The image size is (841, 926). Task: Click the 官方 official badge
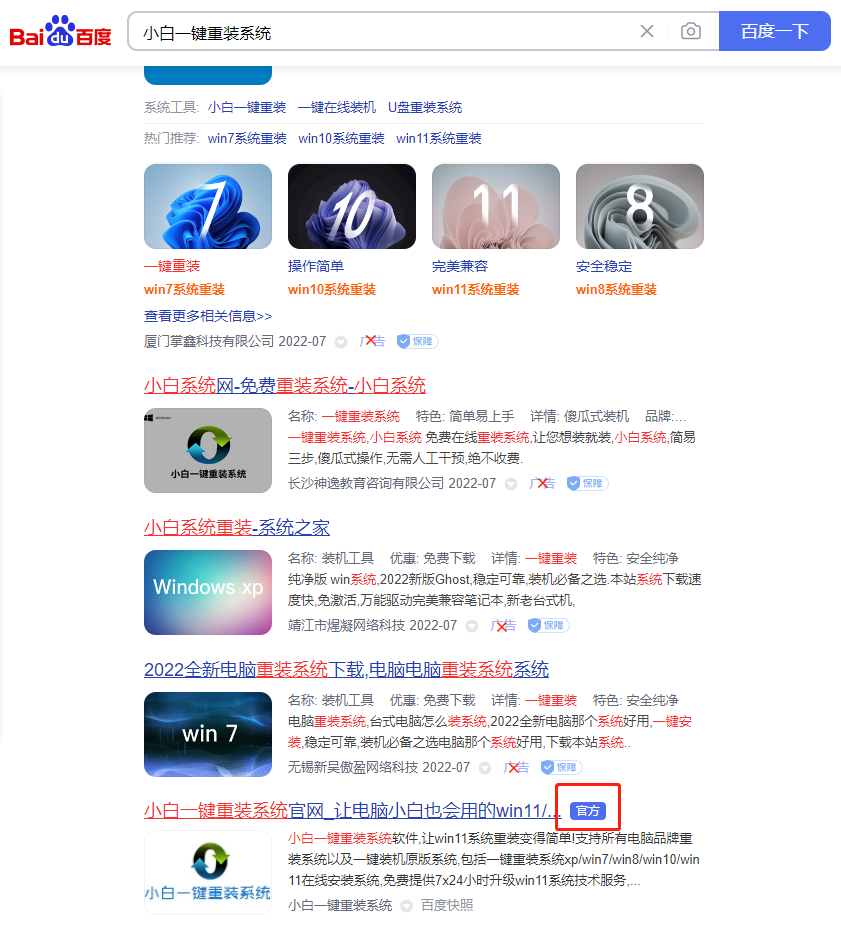588,810
